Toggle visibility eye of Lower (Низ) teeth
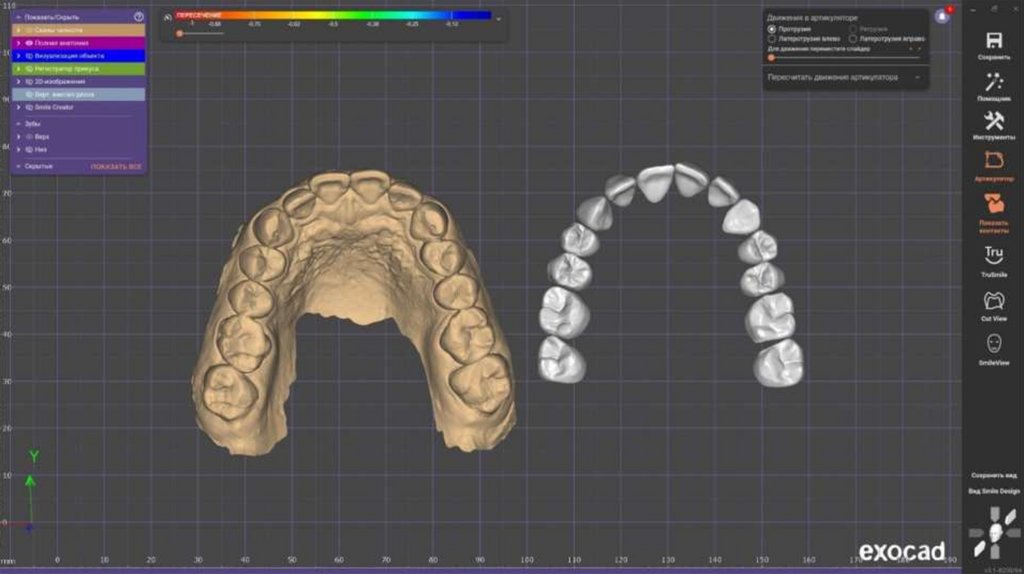1024x574 pixels. 29,150
